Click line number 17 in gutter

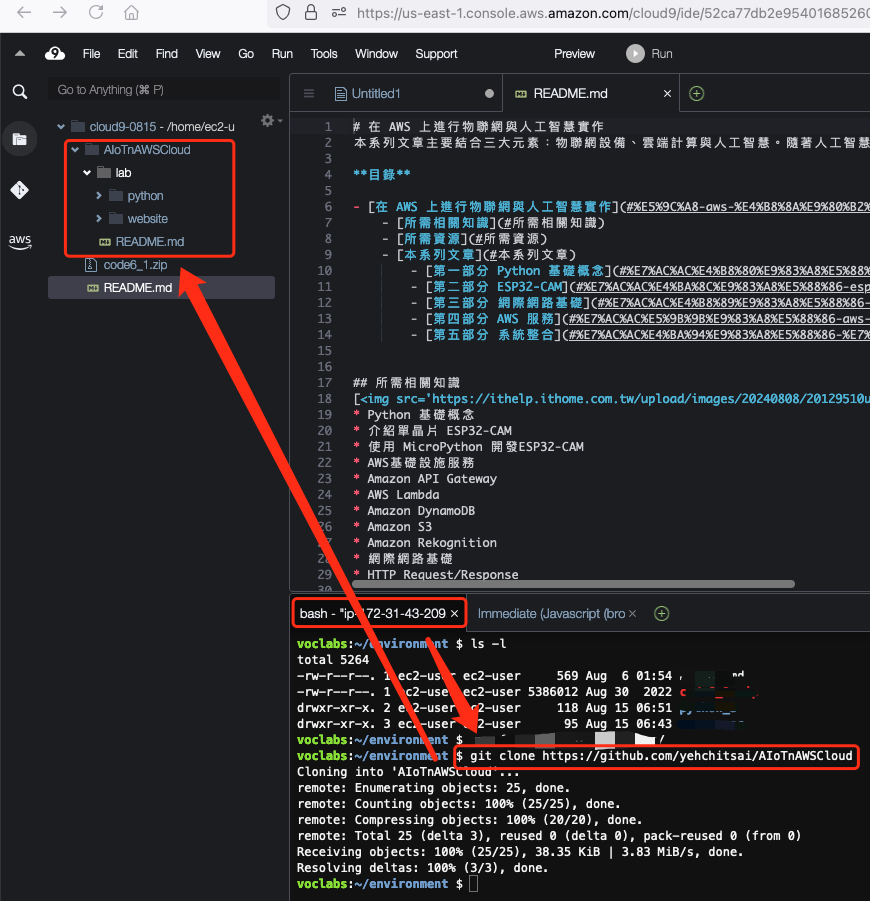click(325, 383)
